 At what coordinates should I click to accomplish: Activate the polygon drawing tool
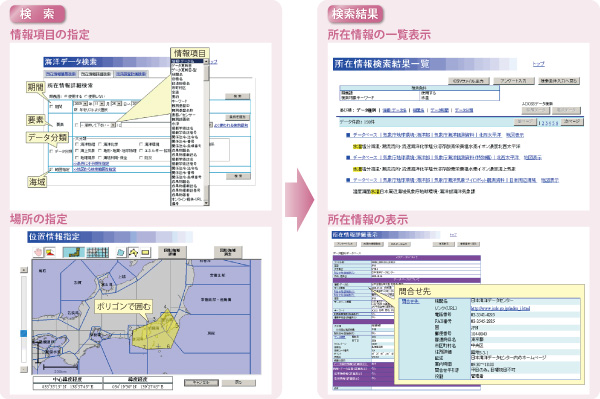pos(133,252)
